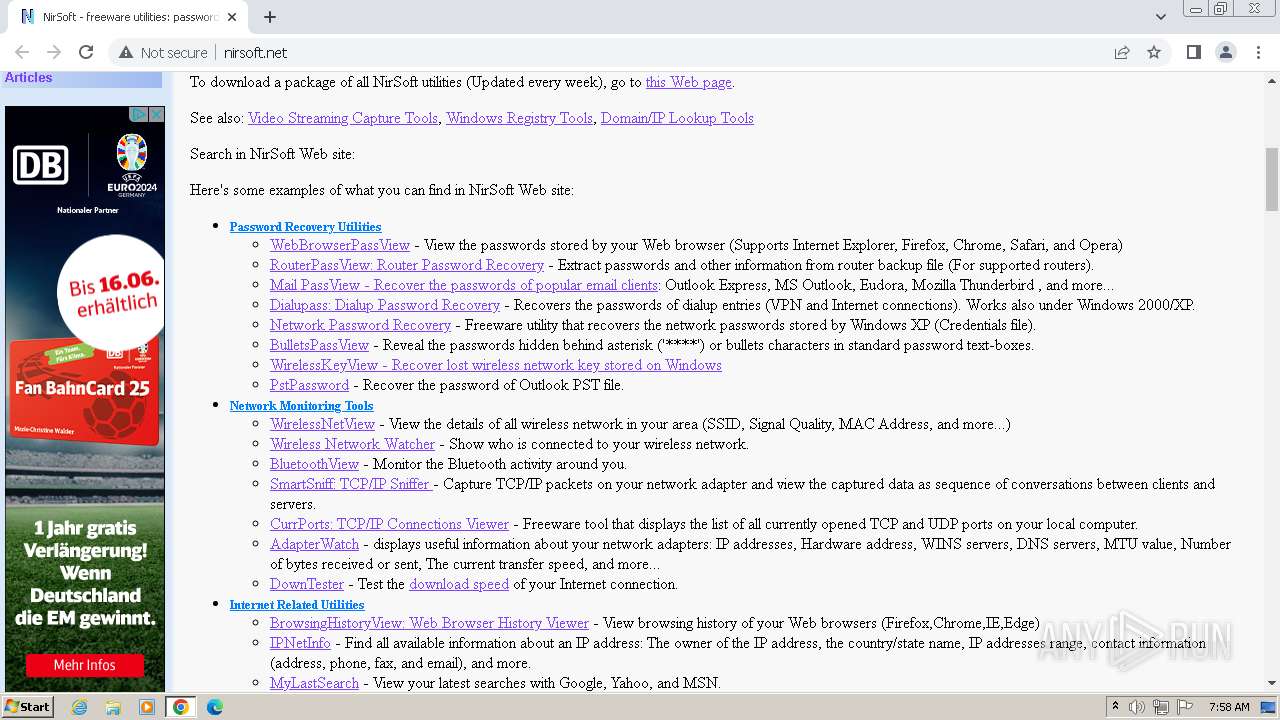The width and height of the screenshot is (1280, 720).
Task: Open Mail PassView link
Action: (x=464, y=285)
